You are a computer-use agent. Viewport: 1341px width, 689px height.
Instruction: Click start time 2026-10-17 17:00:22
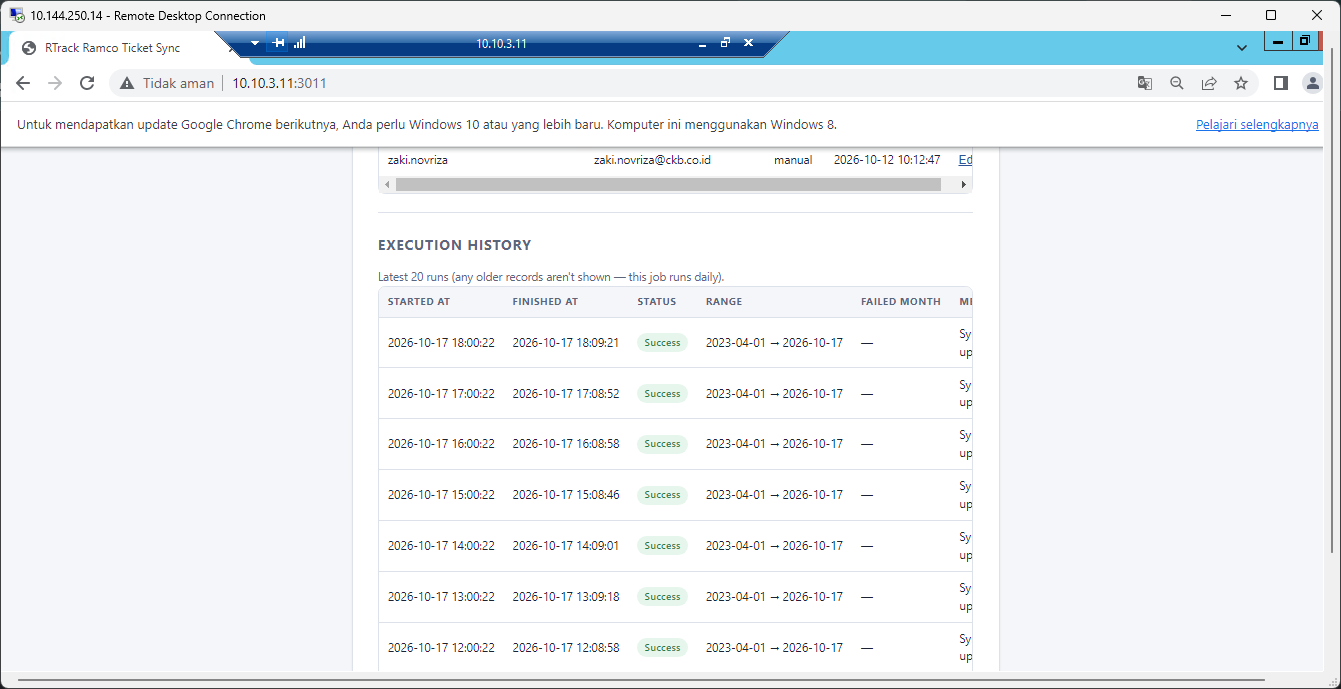pyautogui.click(x=441, y=394)
